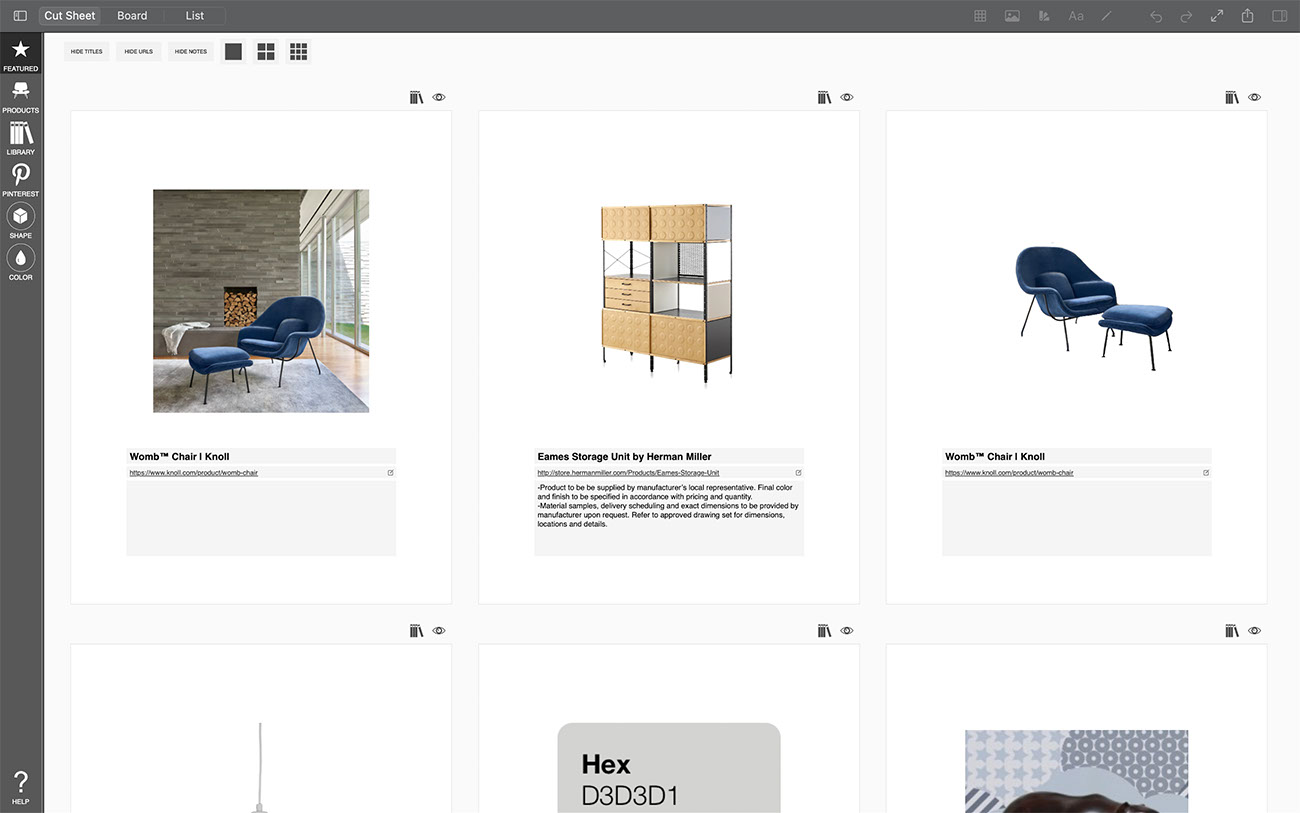Toggle Hide Titles option
Screen dimensions: 1300x813
click(x=87, y=51)
